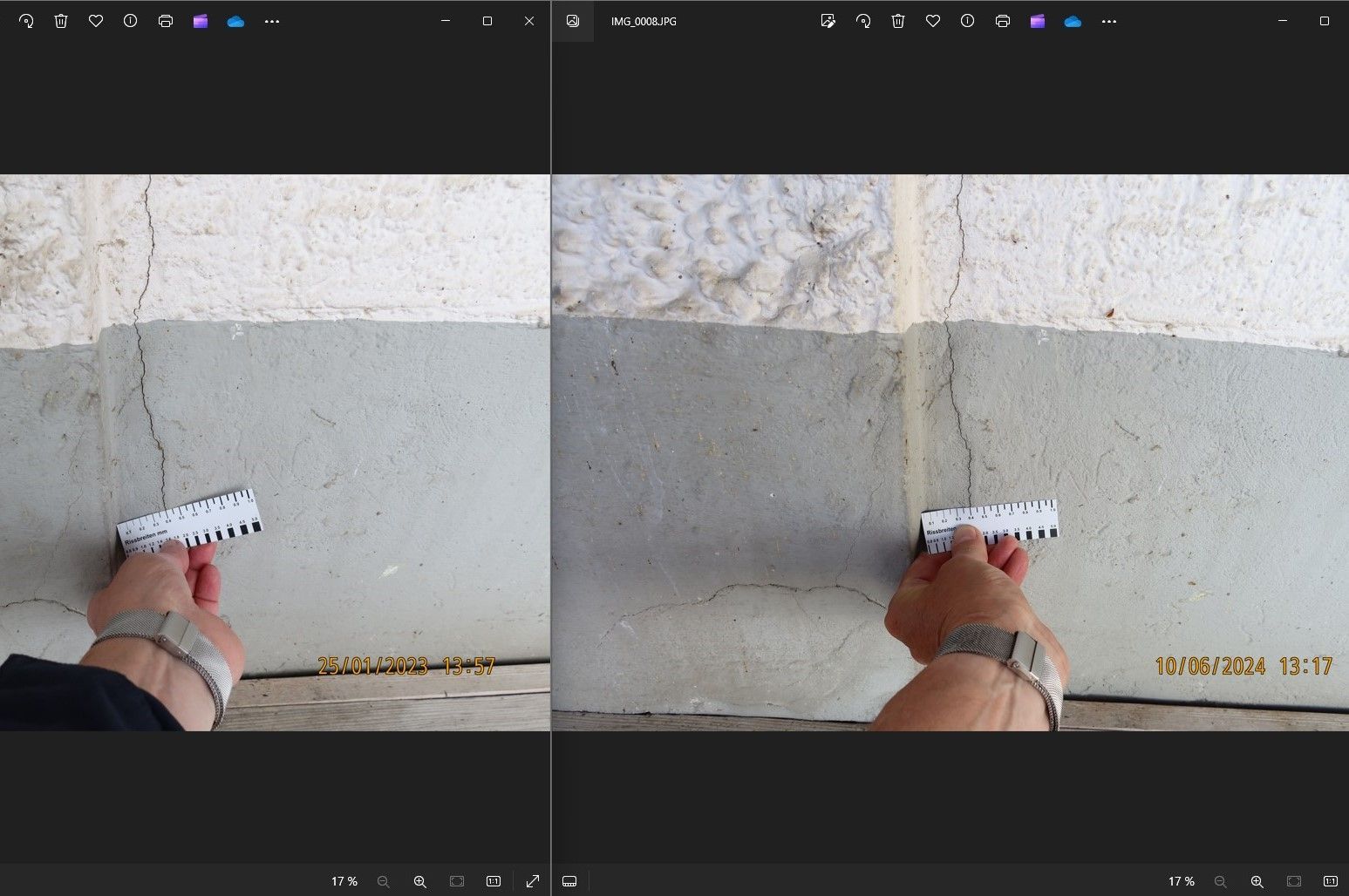Favorite the left photo with the heart
The height and width of the screenshot is (896, 1349).
pos(96,21)
